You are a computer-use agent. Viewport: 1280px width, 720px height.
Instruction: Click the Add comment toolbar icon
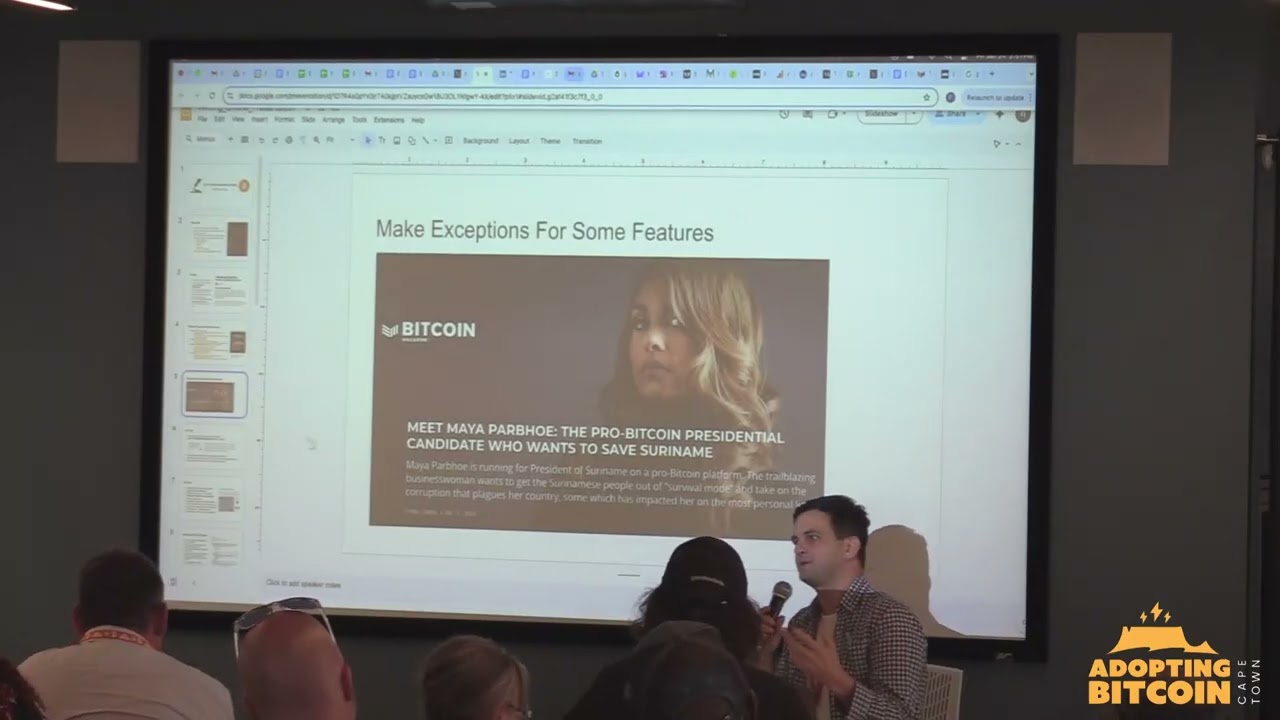pos(448,140)
